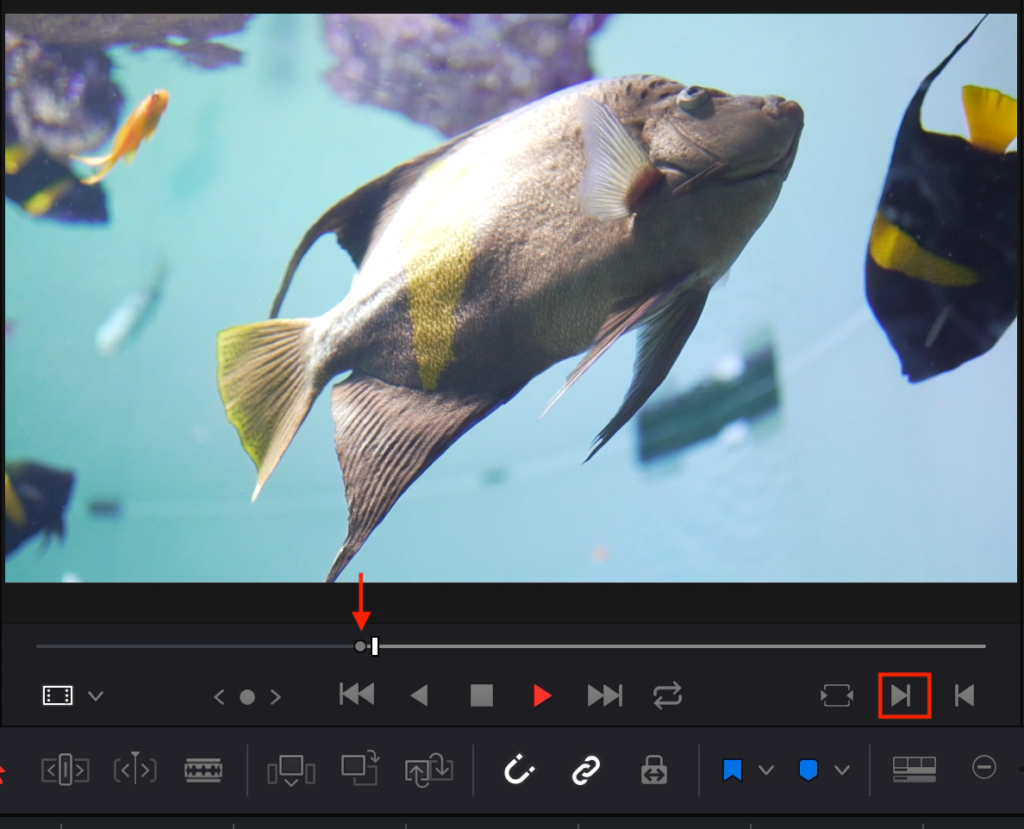1024x829 pixels.
Task: Select the trim edit mode tool
Action: tap(65, 770)
